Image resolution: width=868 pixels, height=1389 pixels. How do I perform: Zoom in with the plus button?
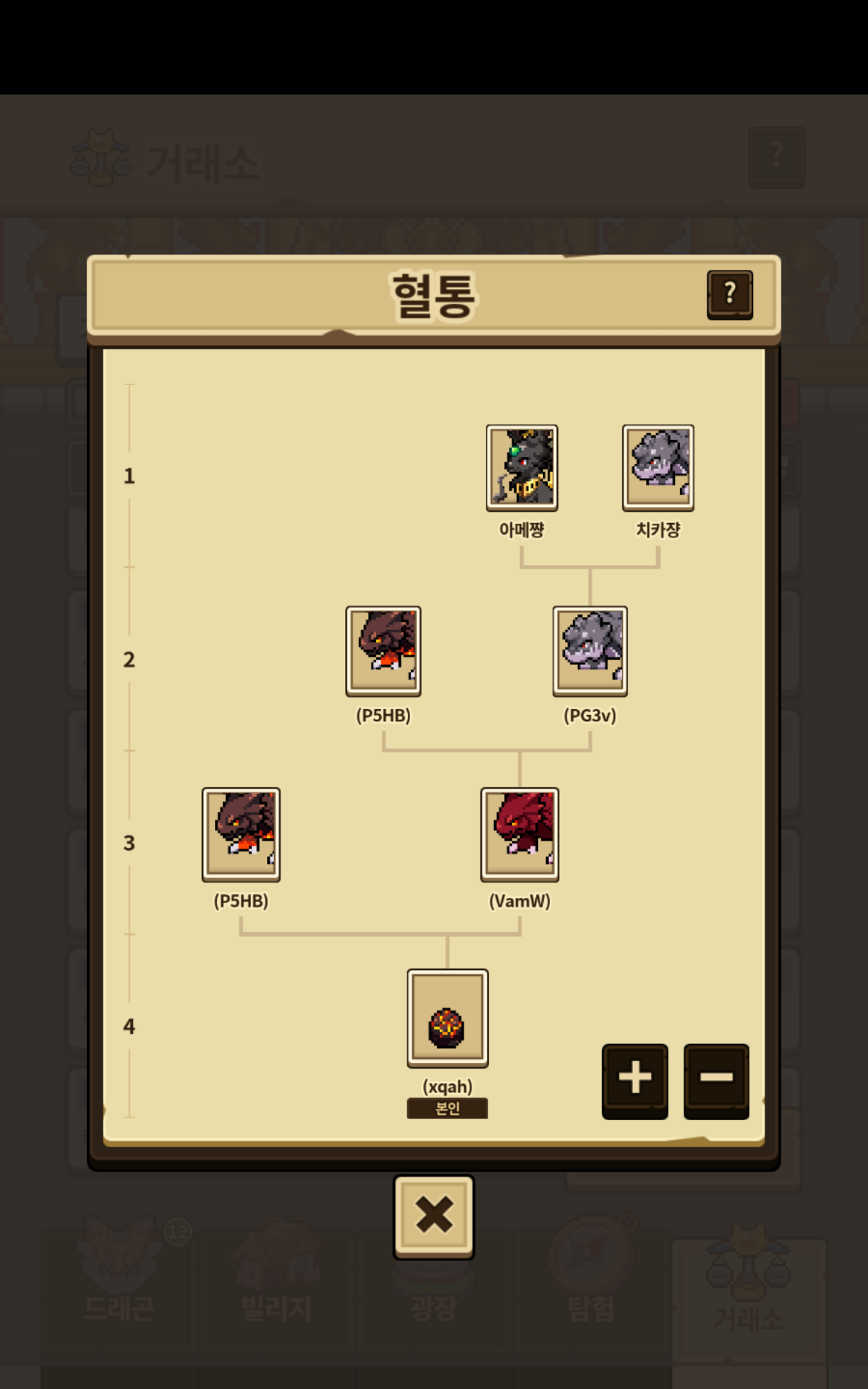click(635, 1081)
